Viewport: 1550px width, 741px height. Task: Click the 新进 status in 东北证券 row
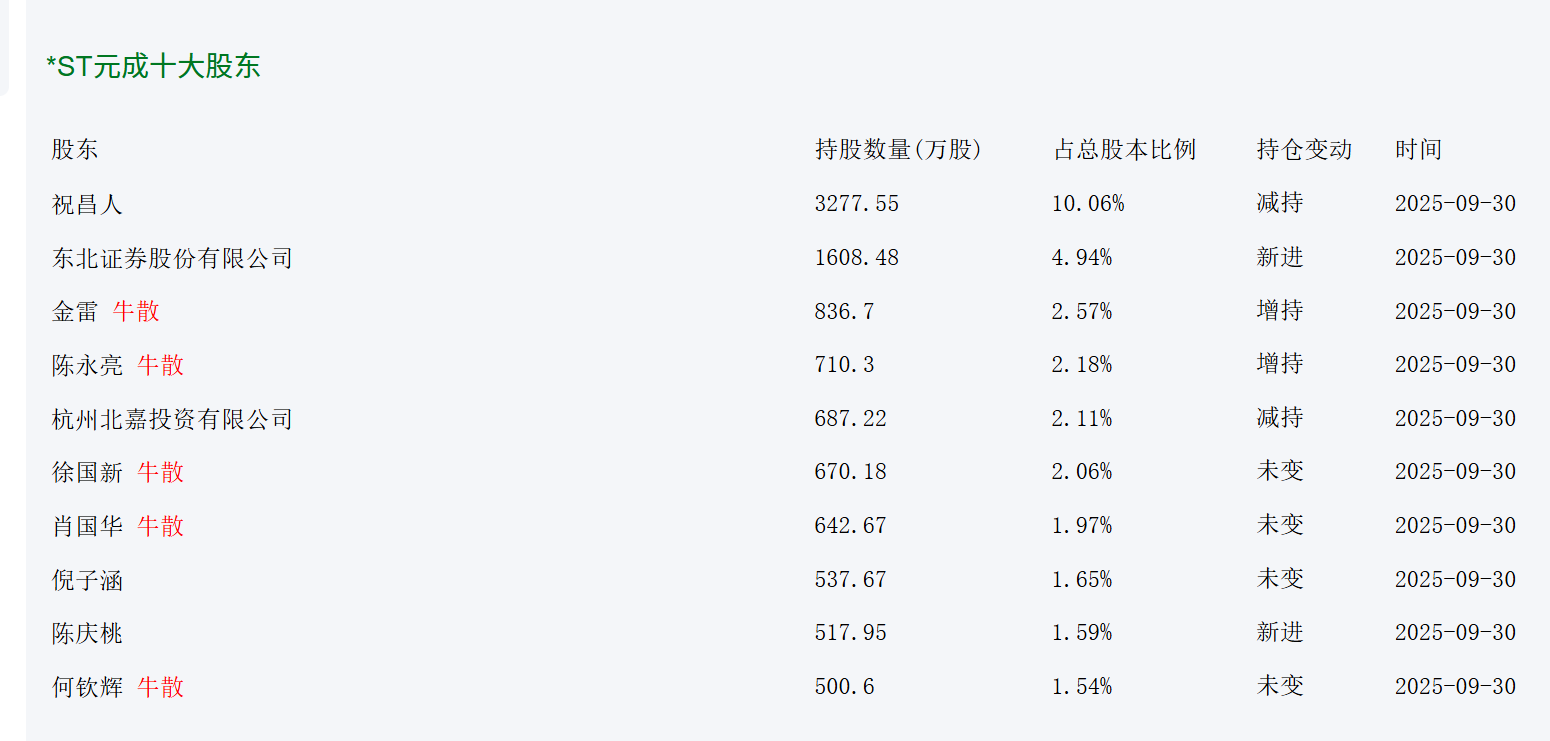(1280, 258)
